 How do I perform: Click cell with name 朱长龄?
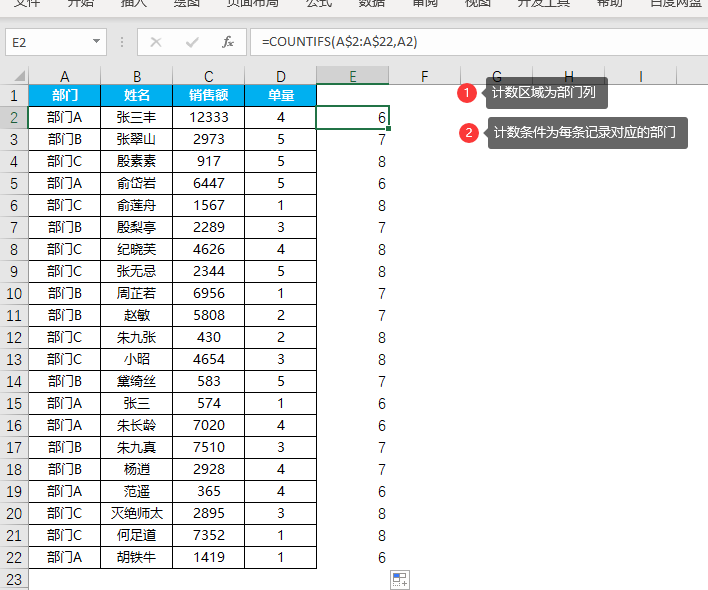136,425
